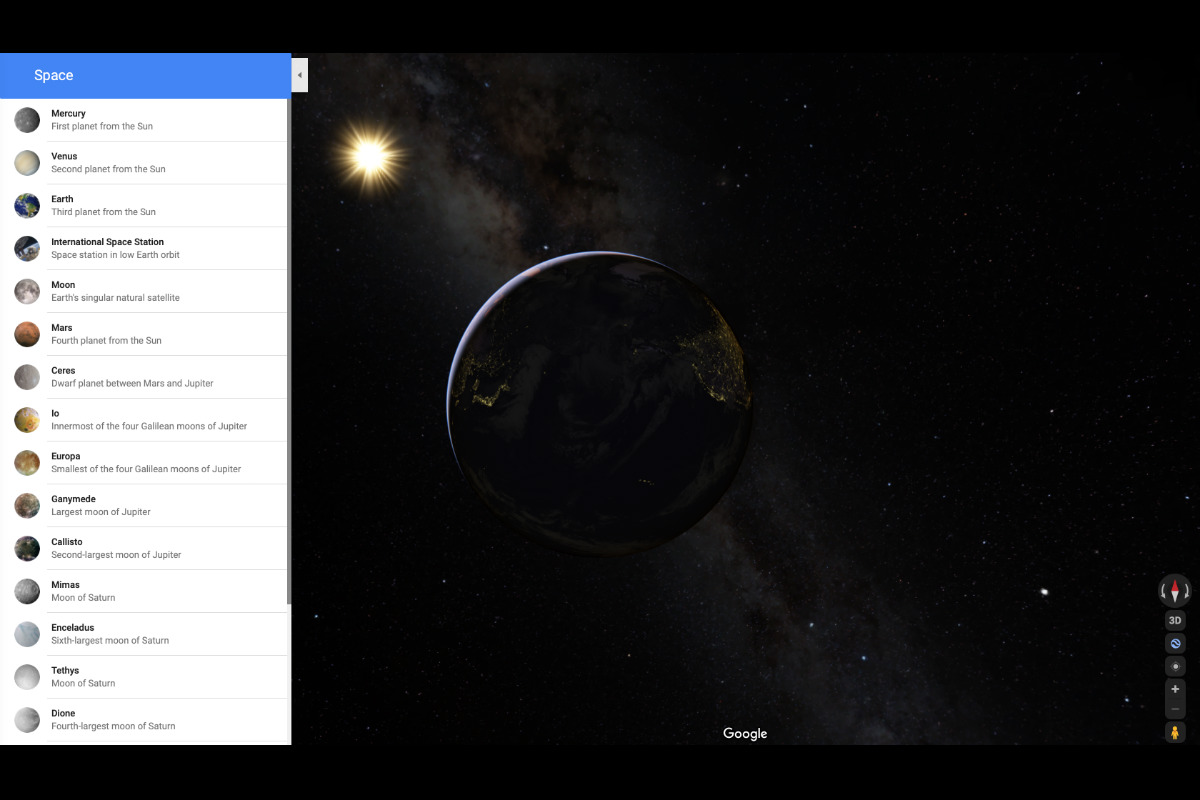The image size is (1200, 800).
Task: Click the Ganymede moon icon
Action: (27, 506)
